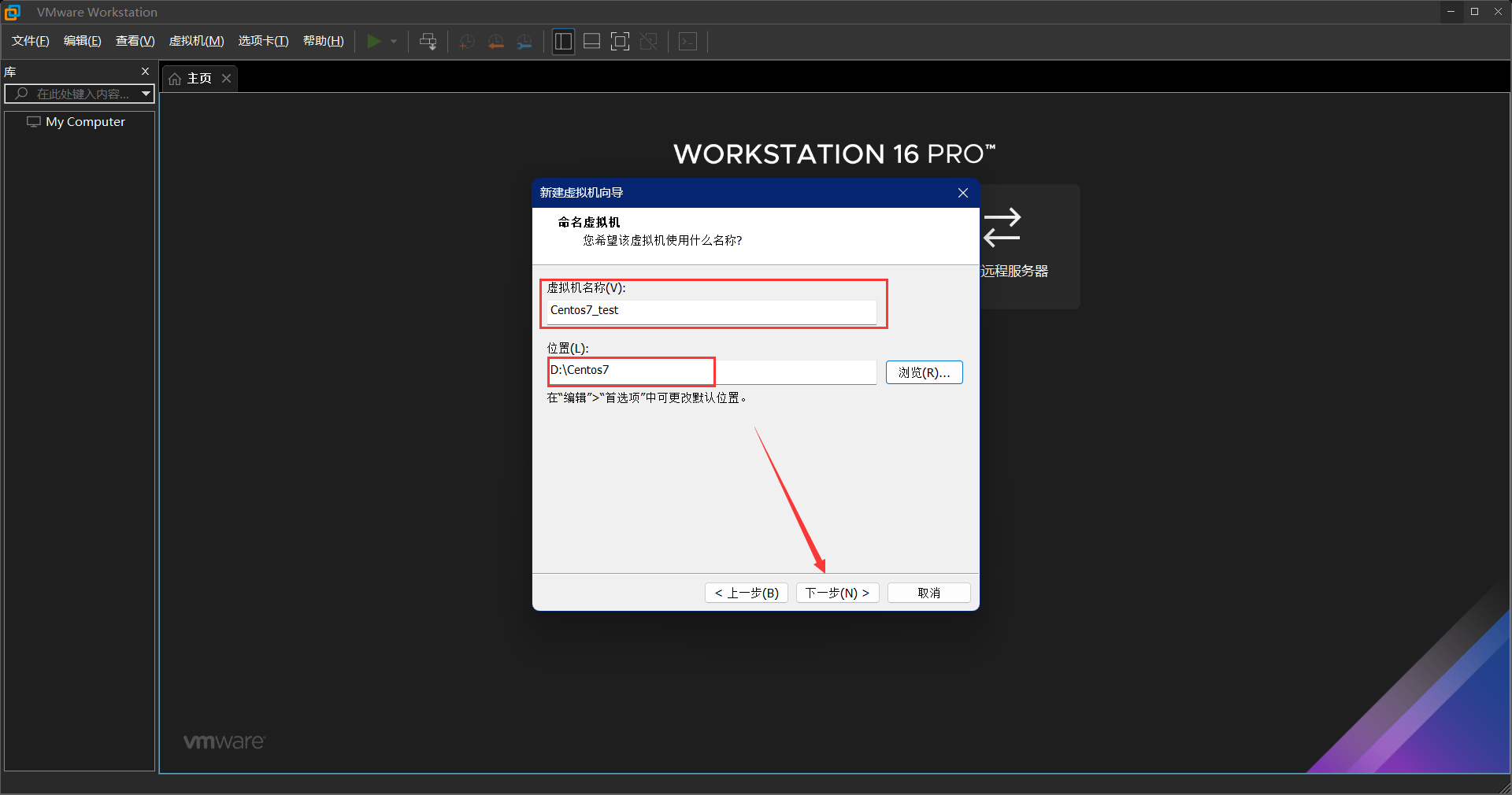1512x795 pixels.
Task: Click the Unity mode toolbar icon
Action: pos(649,42)
